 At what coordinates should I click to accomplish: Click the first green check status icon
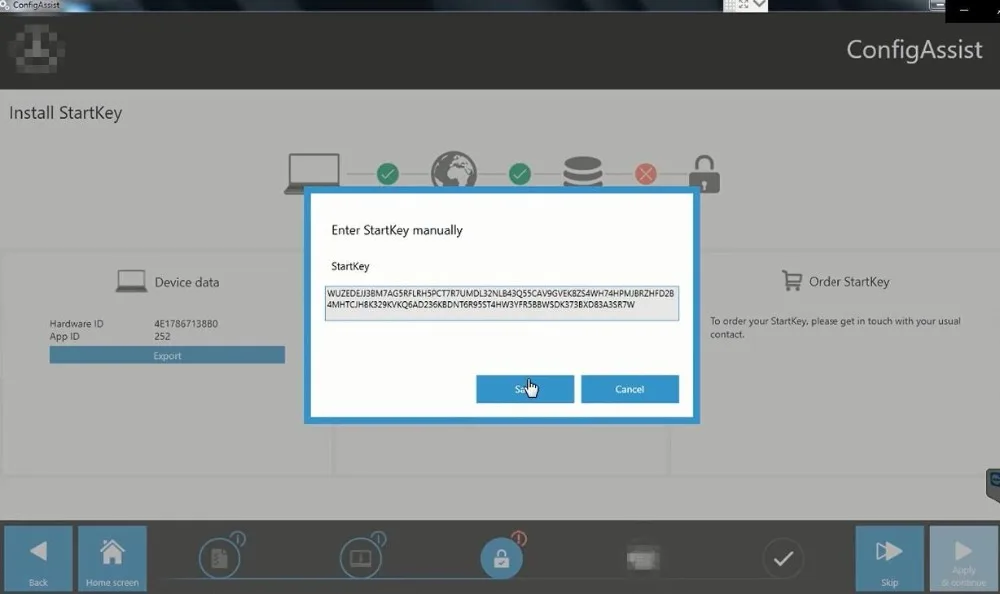pos(387,174)
